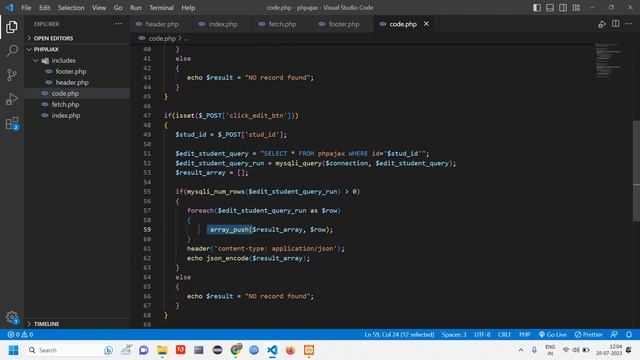Toggle the secondary side bar layout
This screenshot has height=360, width=640.
(563, 8)
